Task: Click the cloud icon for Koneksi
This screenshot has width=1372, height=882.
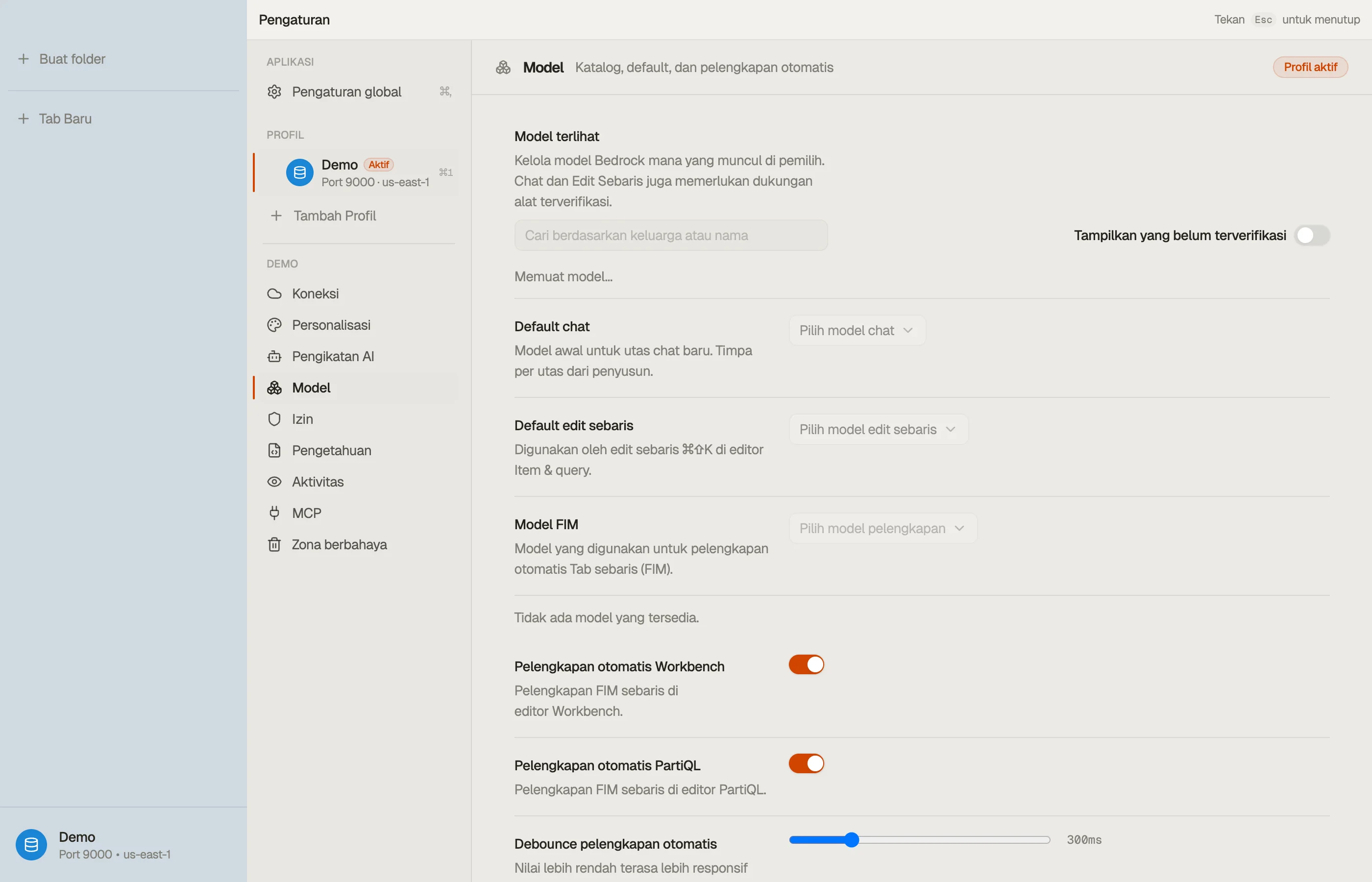Action: (x=274, y=294)
